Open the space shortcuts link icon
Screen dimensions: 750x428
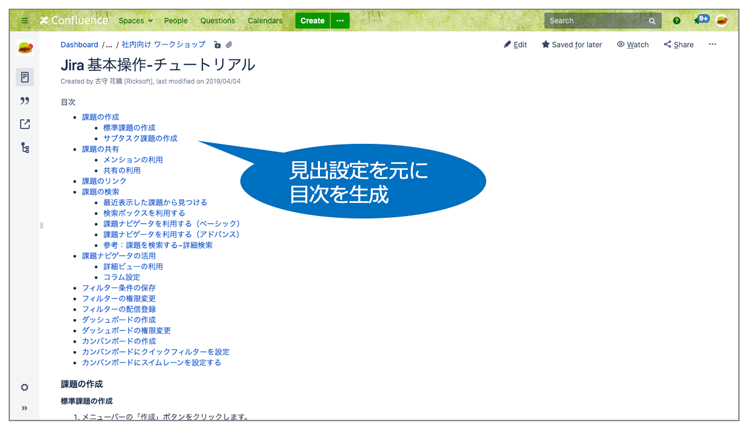[25, 124]
